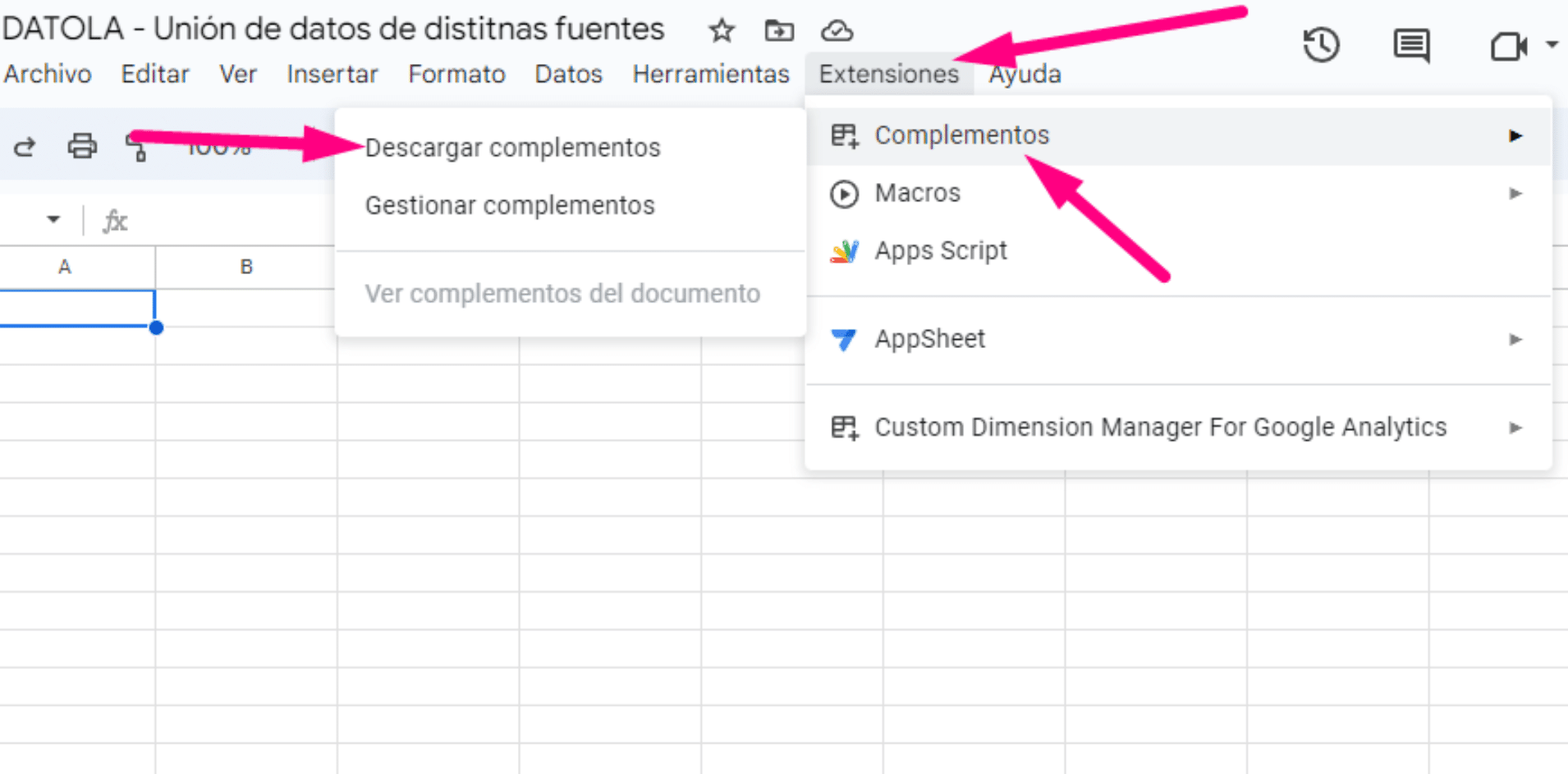Open the comments panel icon

pos(1410,45)
